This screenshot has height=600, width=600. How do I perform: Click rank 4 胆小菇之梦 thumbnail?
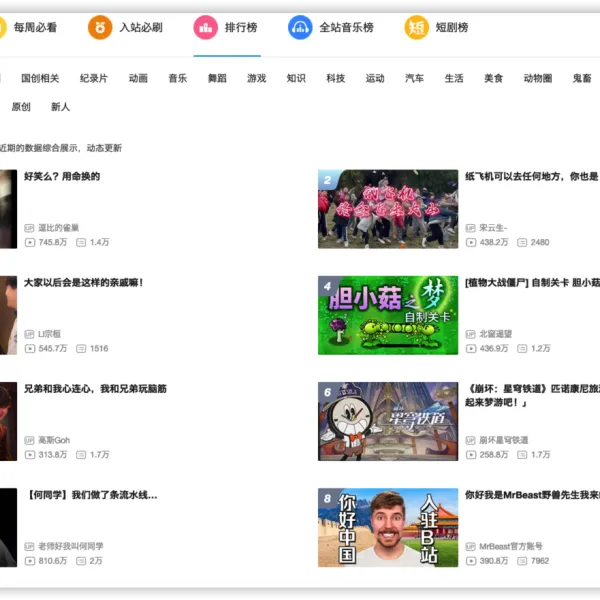click(388, 315)
